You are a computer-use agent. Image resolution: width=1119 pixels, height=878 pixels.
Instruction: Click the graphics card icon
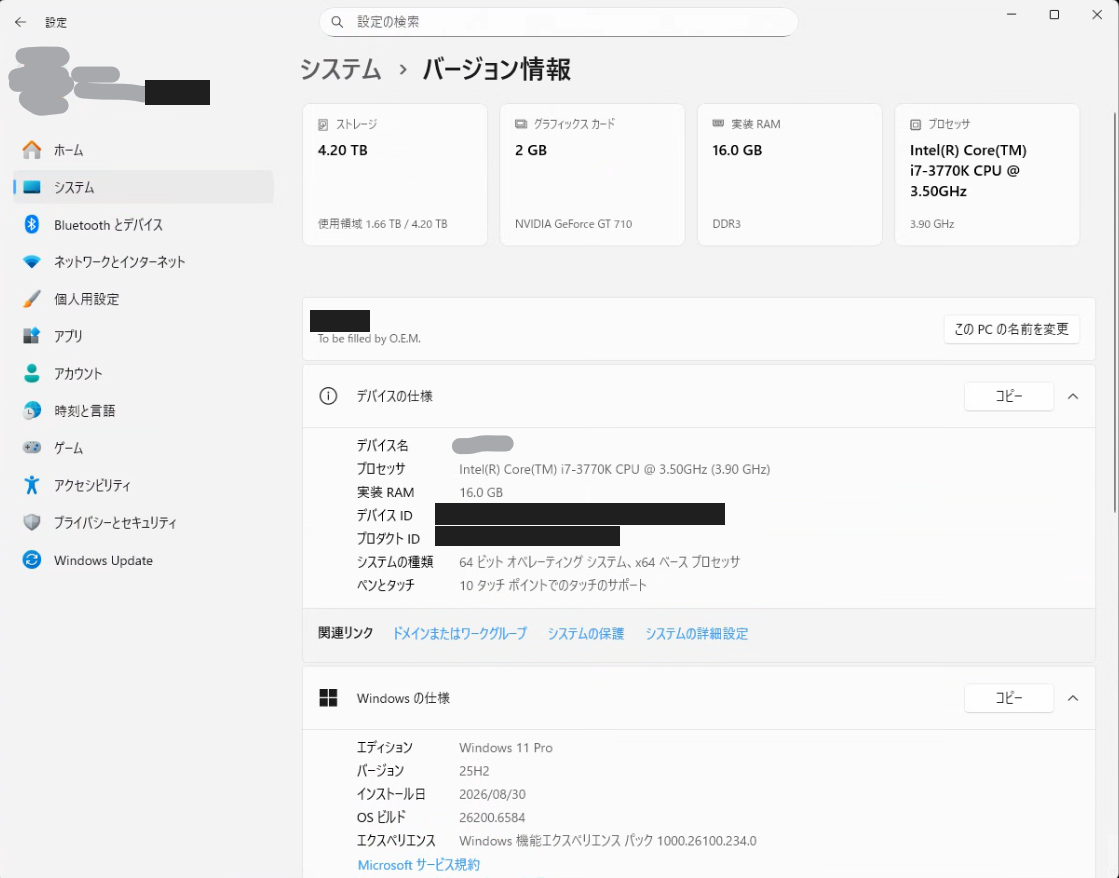pos(521,124)
